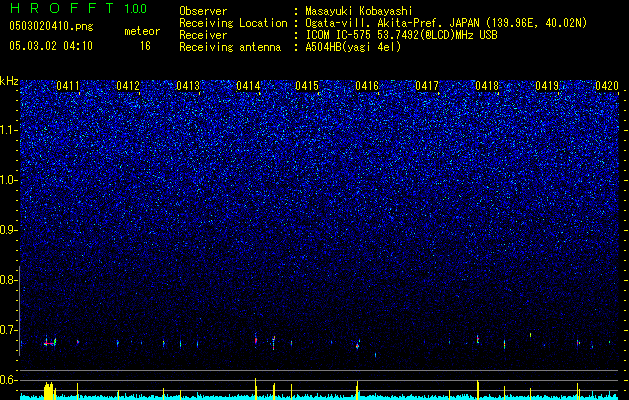
Task: Click the 0414 time marker
Action: tap(248, 86)
